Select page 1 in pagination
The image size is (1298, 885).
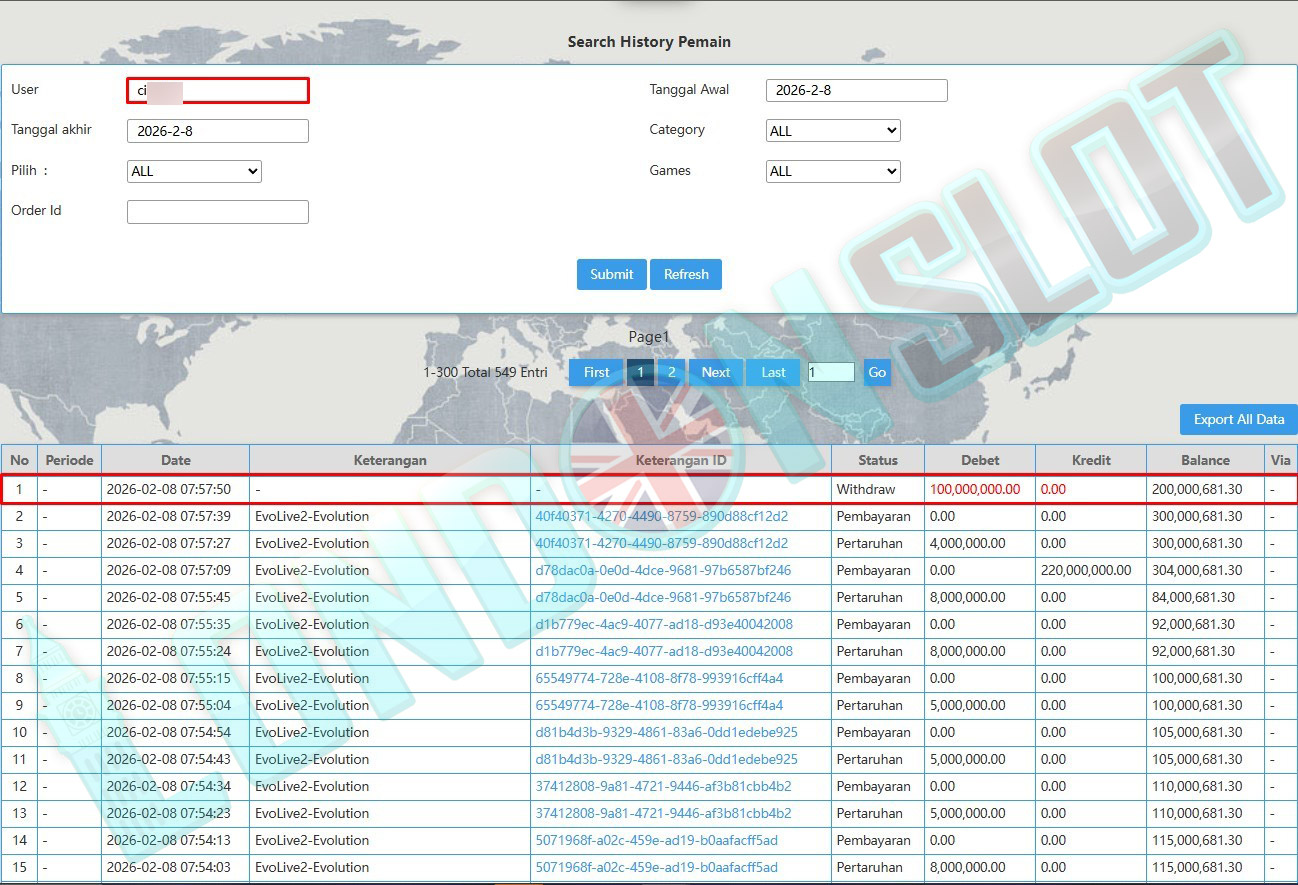pyautogui.click(x=640, y=372)
